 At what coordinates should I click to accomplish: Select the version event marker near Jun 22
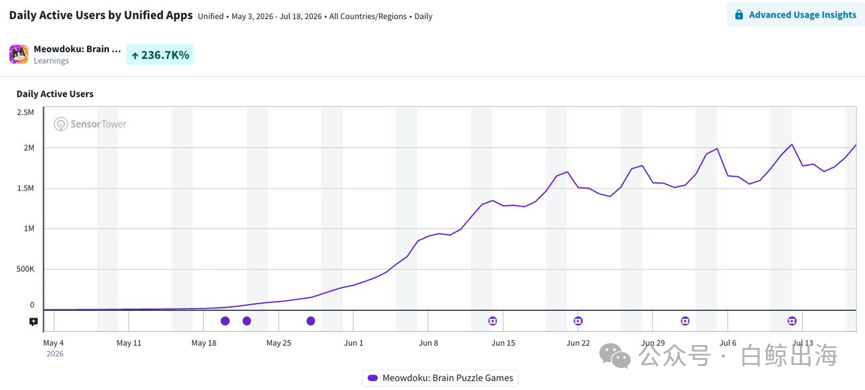pyautogui.click(x=578, y=321)
